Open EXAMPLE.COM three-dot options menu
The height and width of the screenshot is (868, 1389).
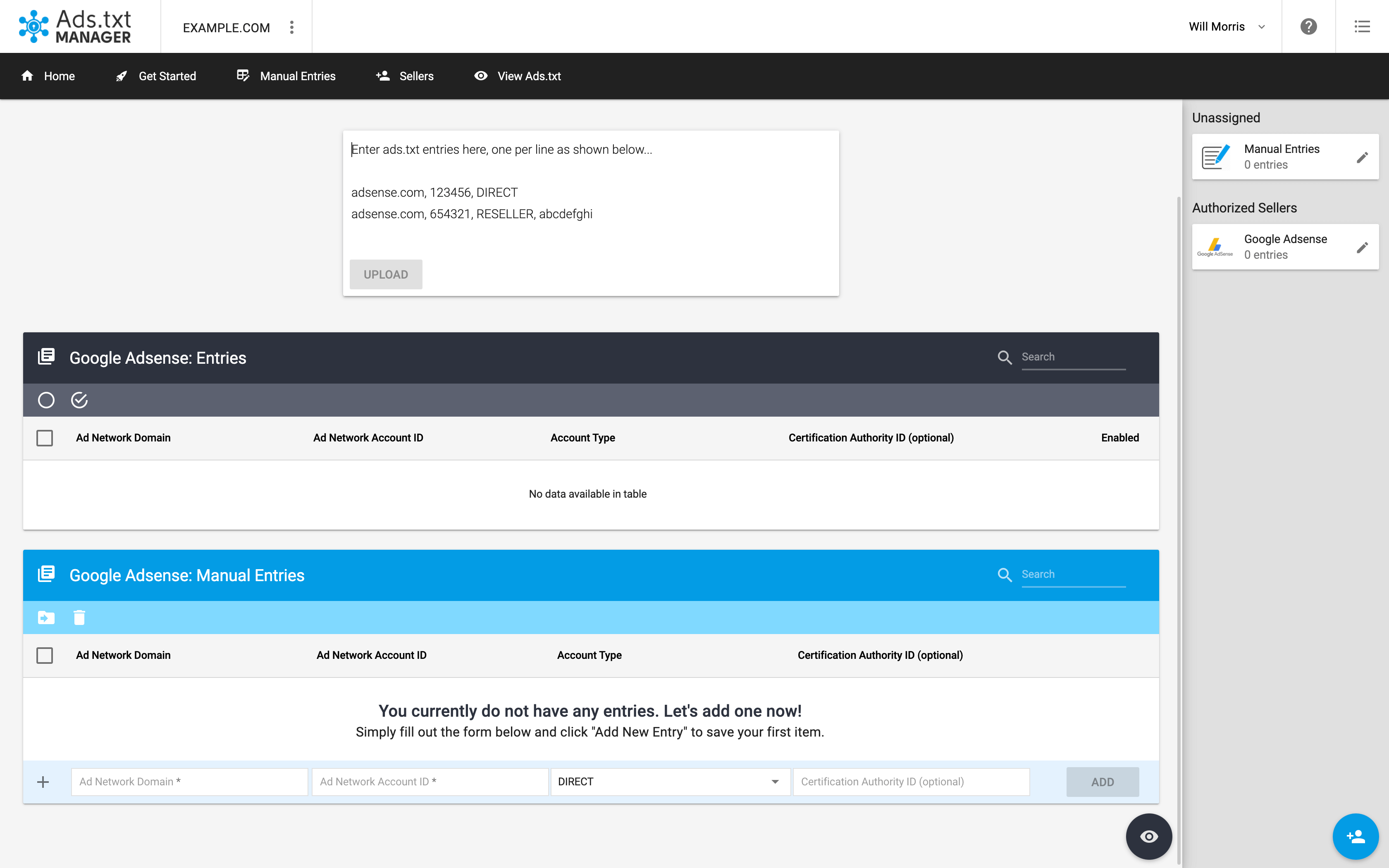pos(291,27)
